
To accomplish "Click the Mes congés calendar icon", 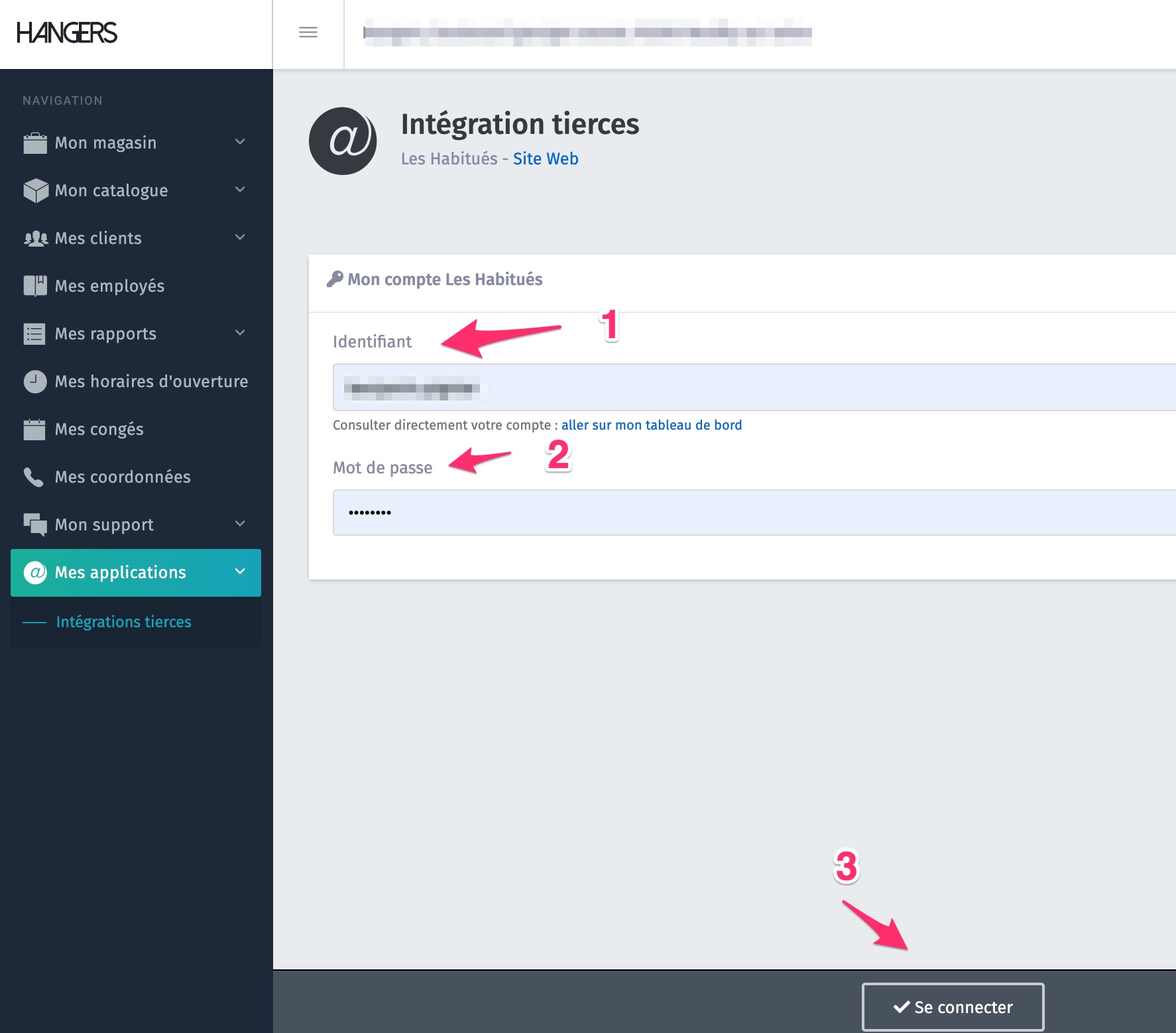I will point(34,429).
